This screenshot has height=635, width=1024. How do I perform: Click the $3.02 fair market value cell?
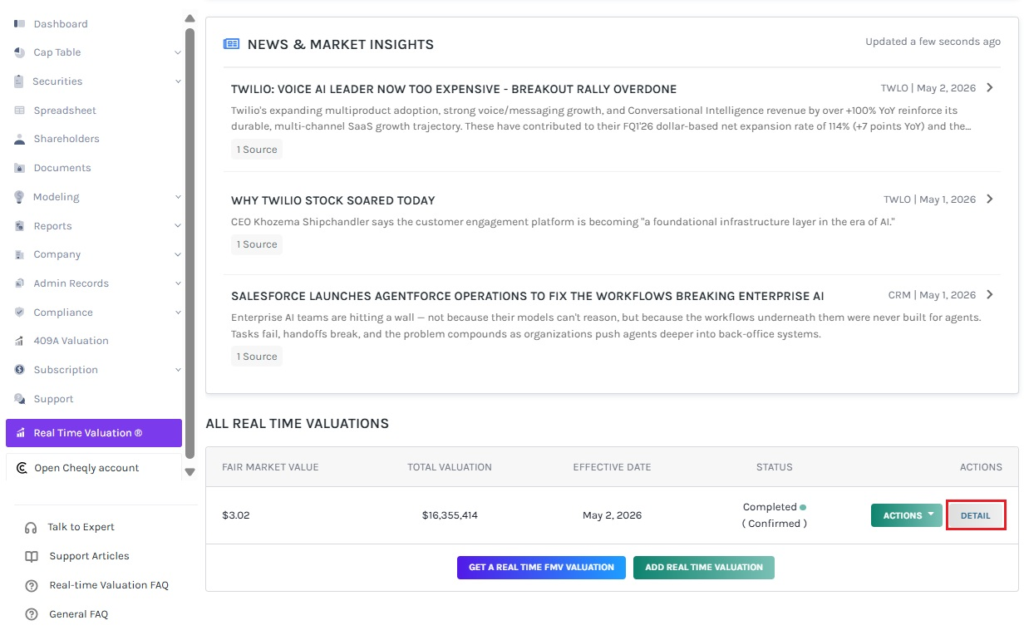click(236, 515)
